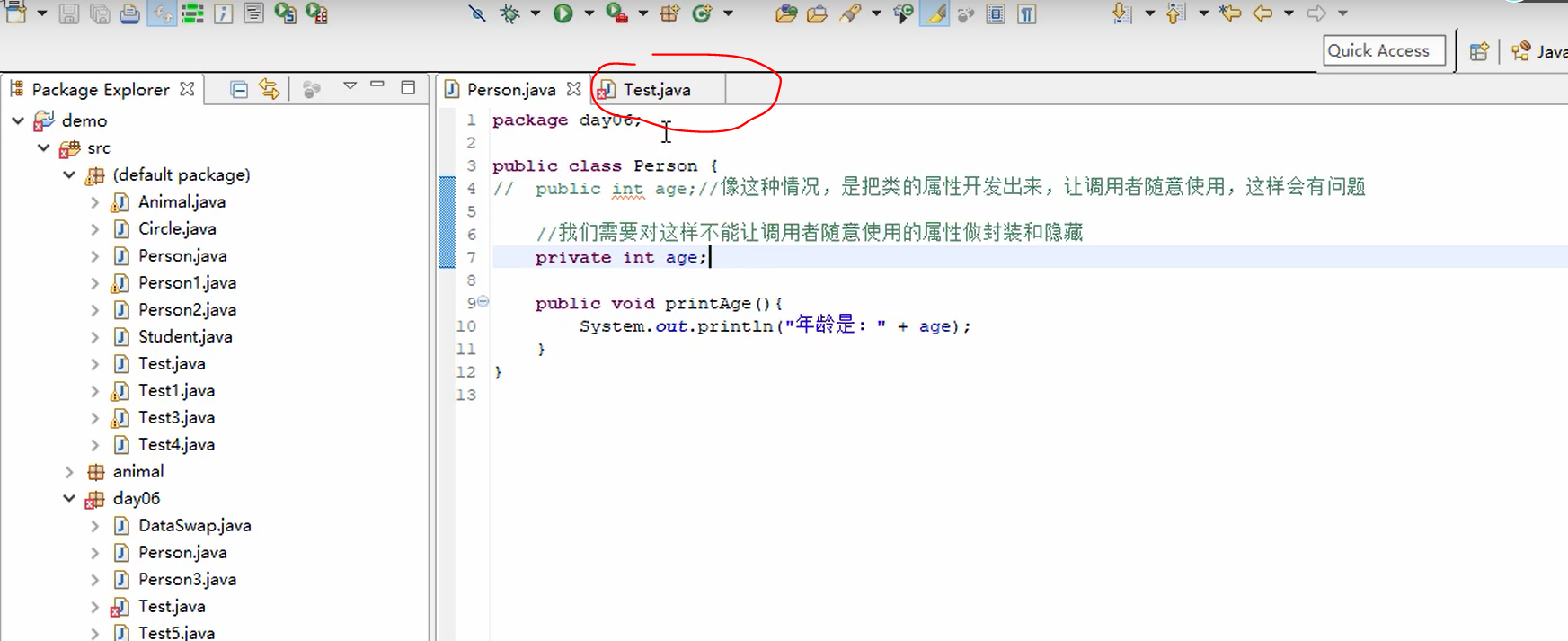Open the Debug dropdown arrow
Screen dimensions: 1568x641
536,13
